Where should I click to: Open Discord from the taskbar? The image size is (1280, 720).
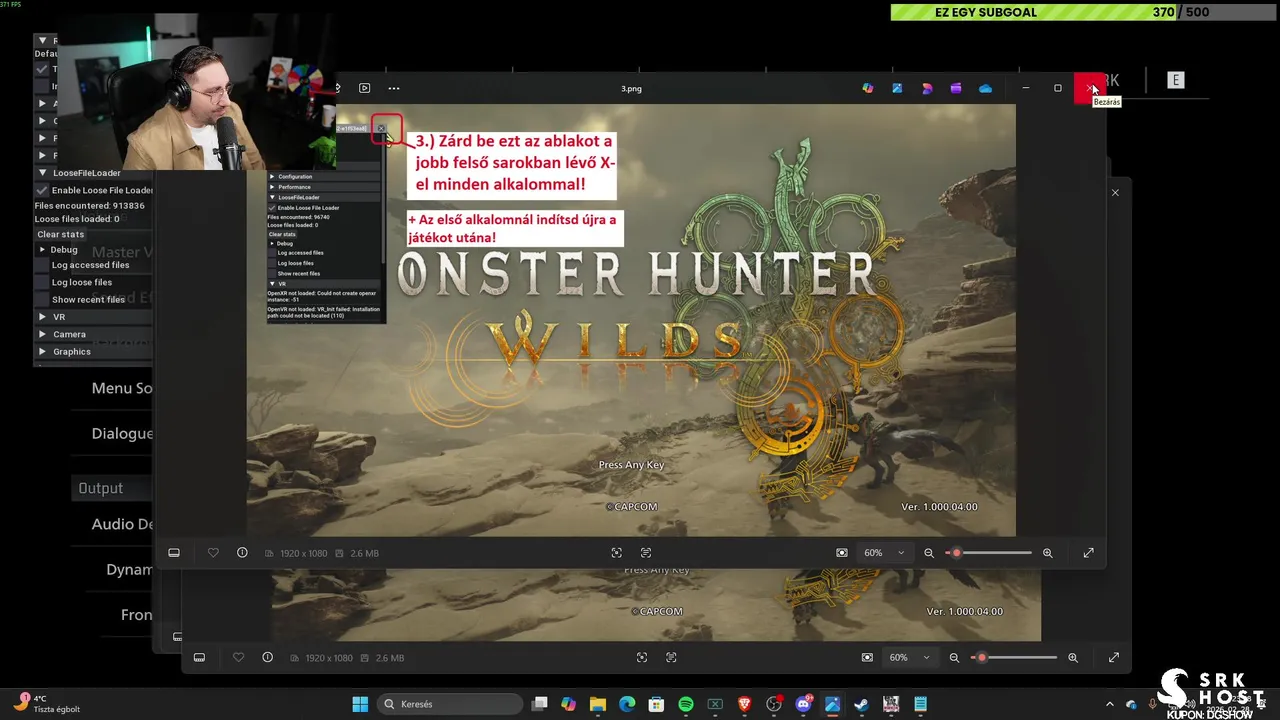click(803, 704)
